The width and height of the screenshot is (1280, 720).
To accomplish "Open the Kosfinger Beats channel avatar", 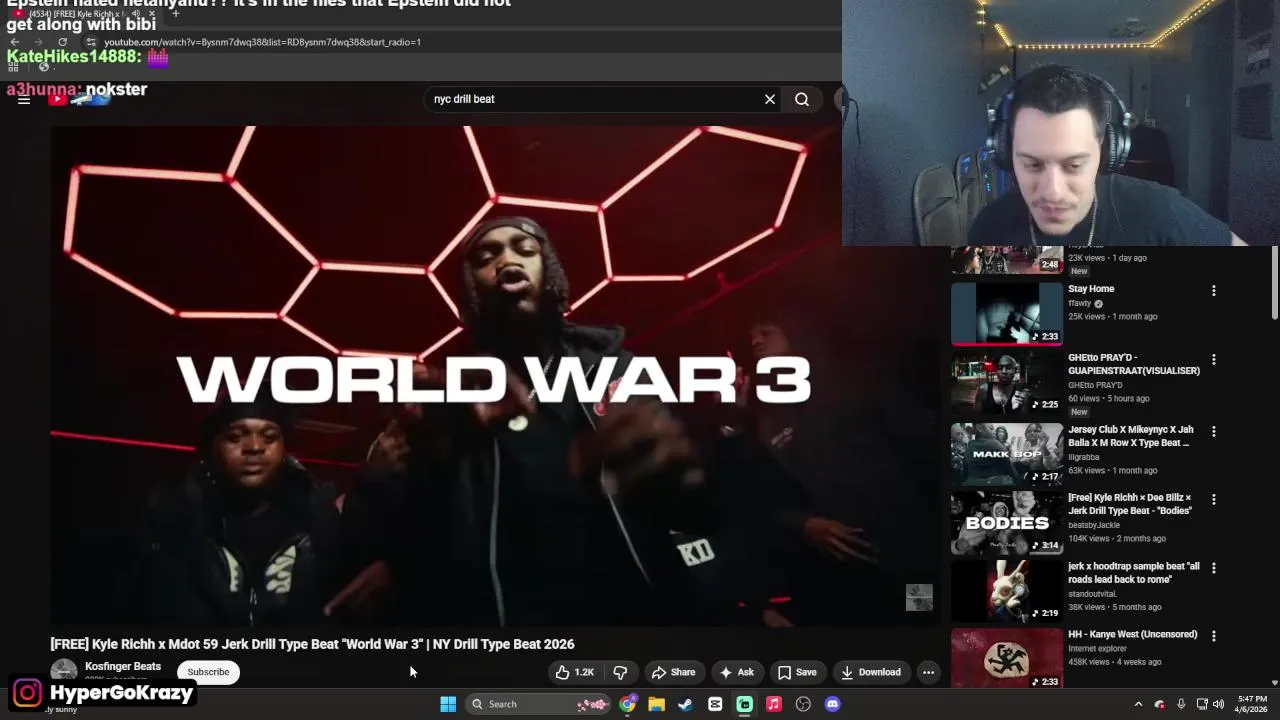I will (x=64, y=671).
